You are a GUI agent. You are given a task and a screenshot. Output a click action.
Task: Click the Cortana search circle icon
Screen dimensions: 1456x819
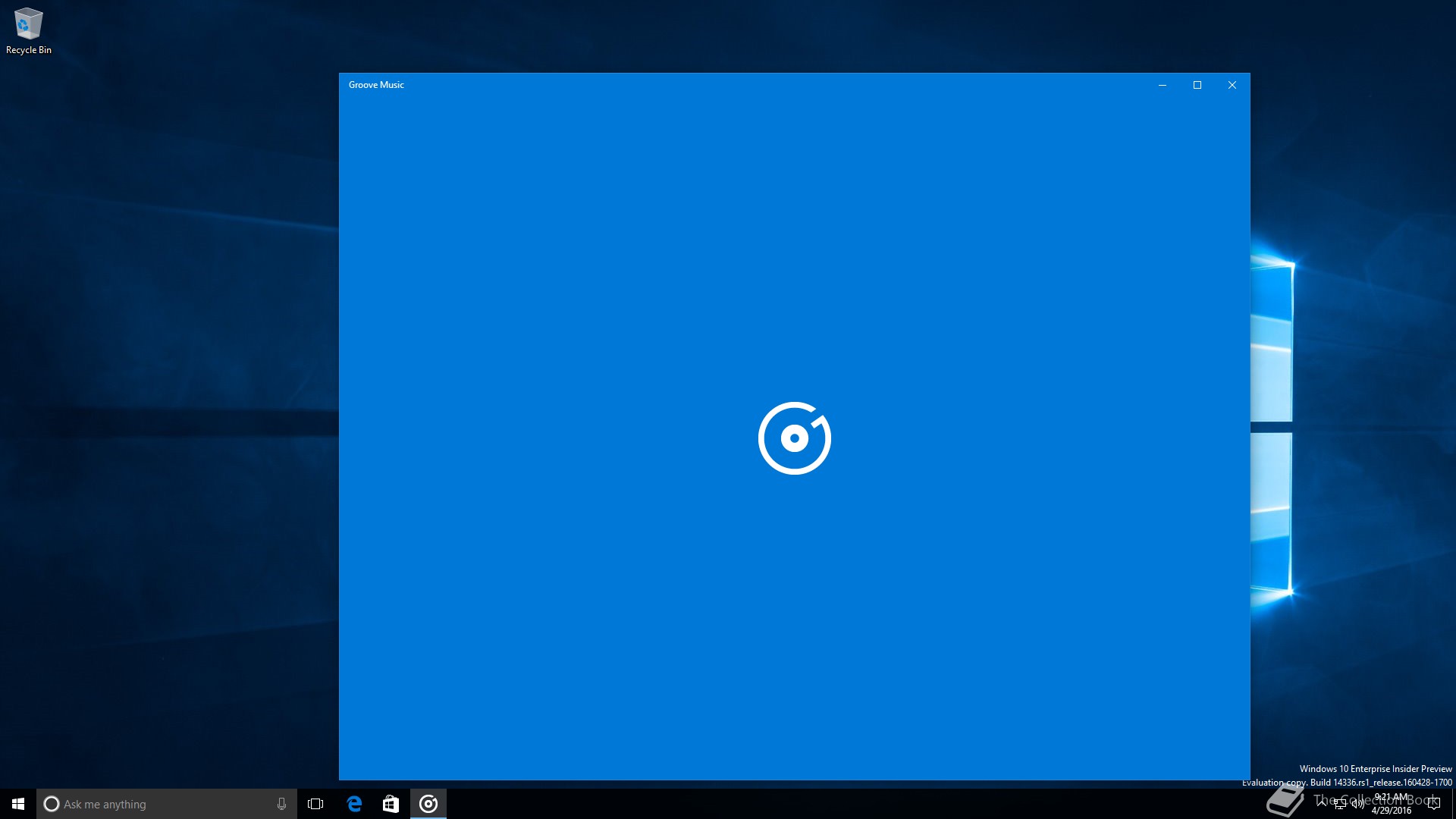click(x=52, y=804)
